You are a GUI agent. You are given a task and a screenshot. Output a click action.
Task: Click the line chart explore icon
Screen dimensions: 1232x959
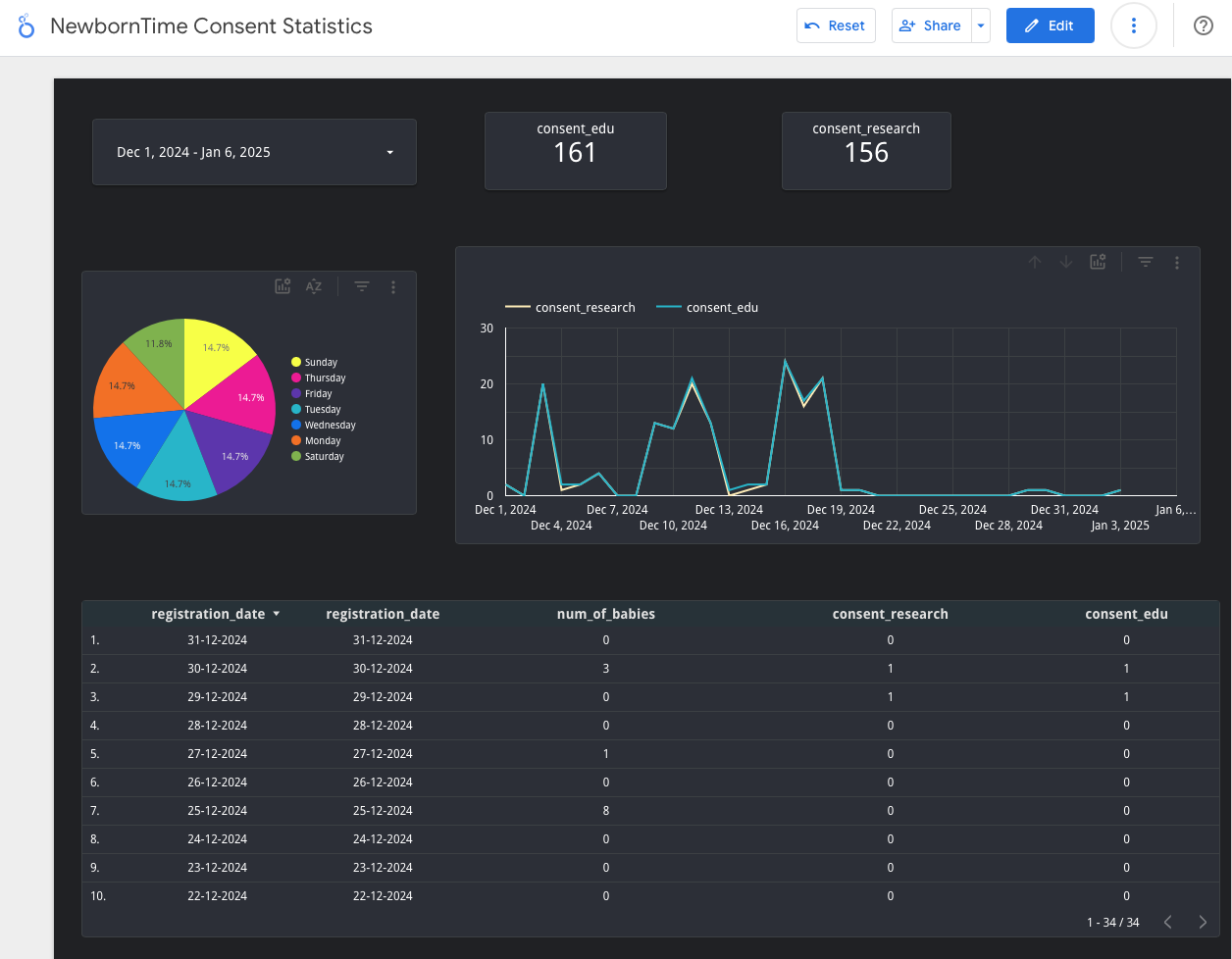tap(1098, 262)
